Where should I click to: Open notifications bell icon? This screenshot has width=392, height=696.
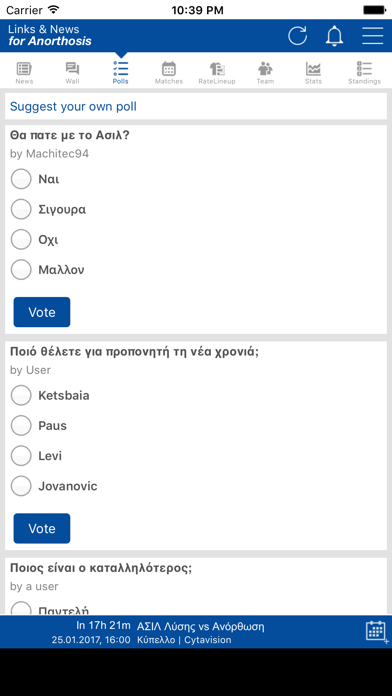(334, 36)
